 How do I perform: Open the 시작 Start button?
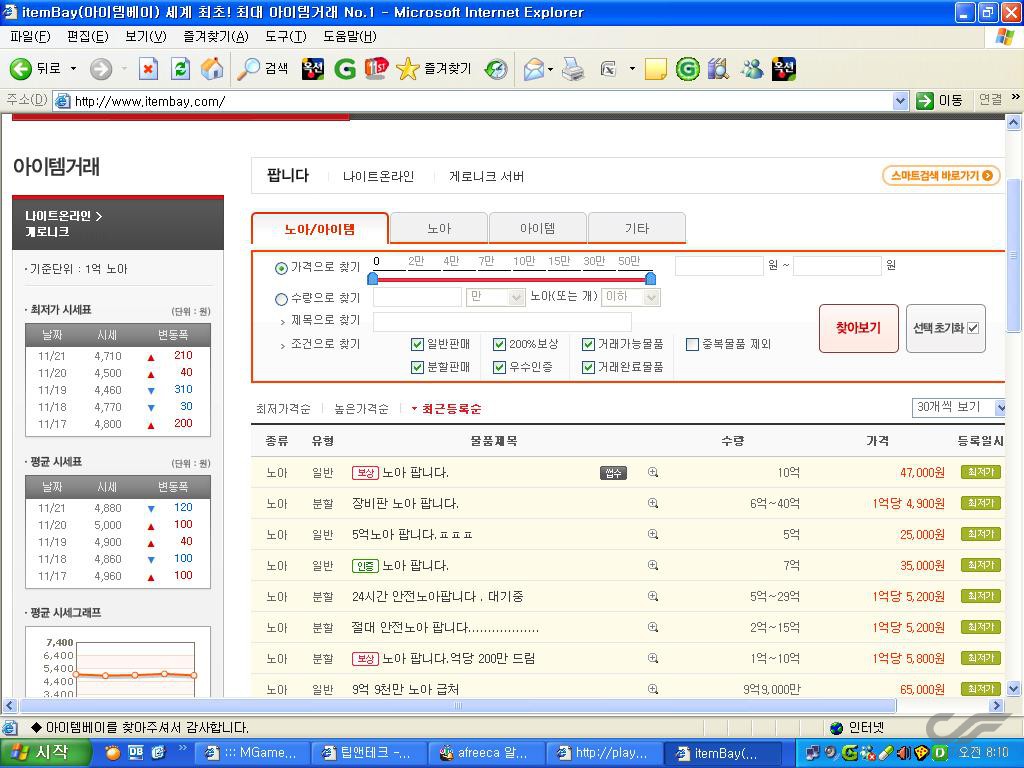click(44, 753)
